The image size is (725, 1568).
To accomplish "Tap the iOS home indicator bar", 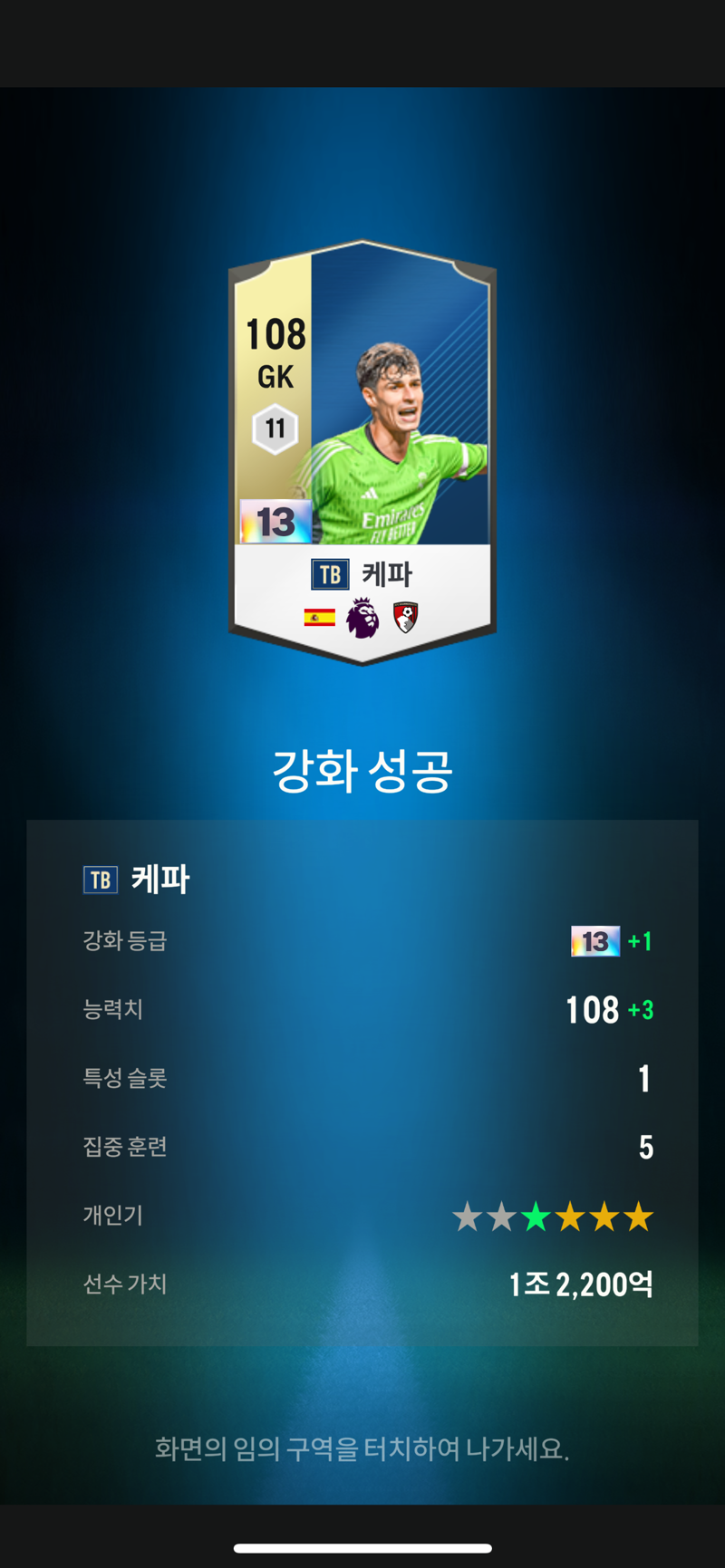I will pyautogui.click(x=362, y=1548).
